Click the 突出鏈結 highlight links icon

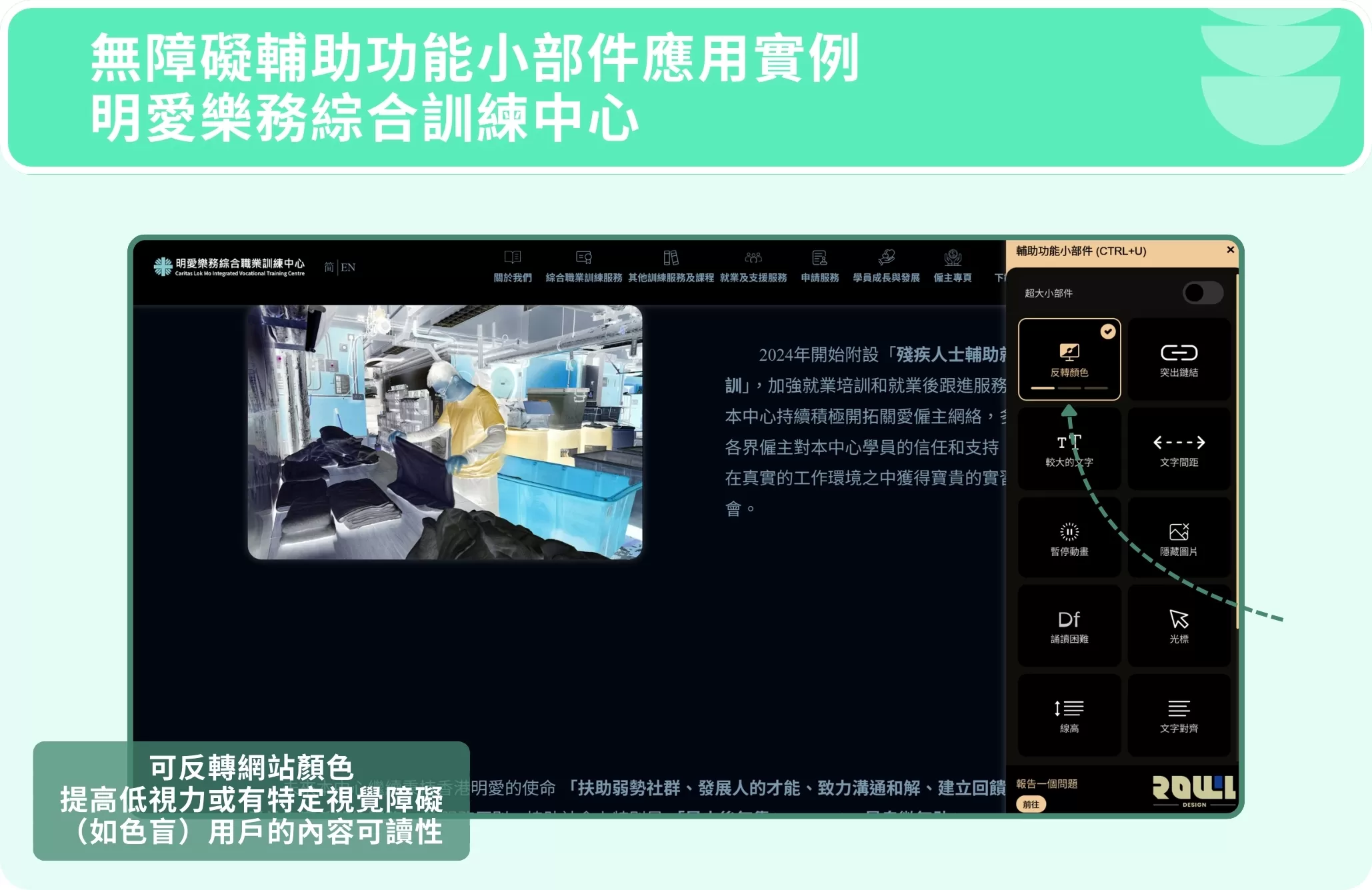(x=1179, y=353)
